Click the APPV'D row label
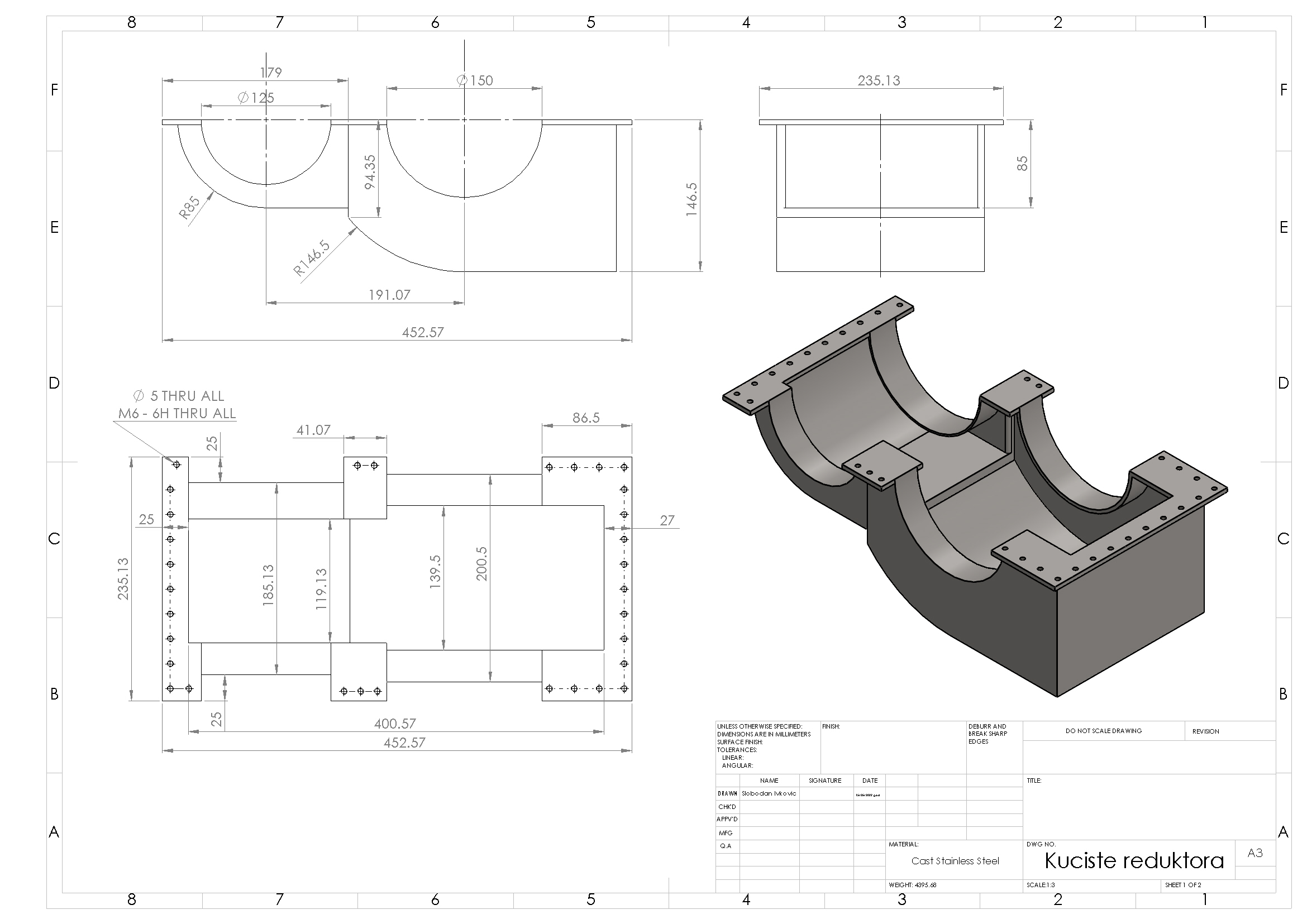 coord(727,819)
